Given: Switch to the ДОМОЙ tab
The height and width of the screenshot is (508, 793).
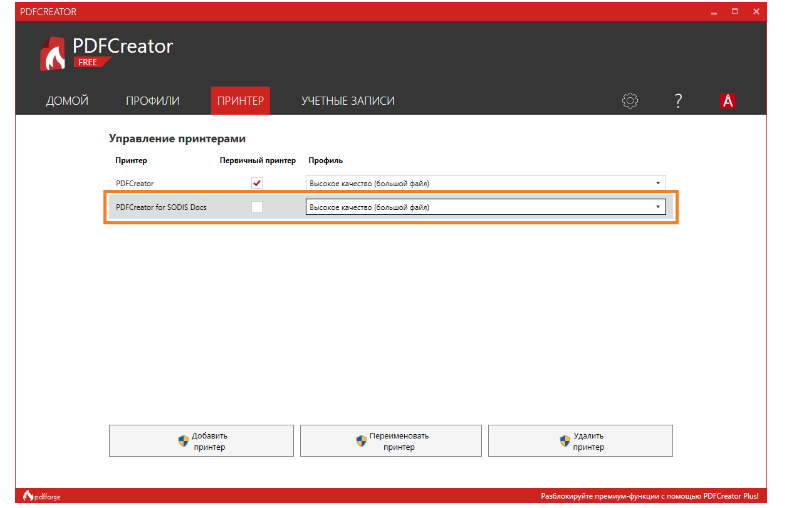Looking at the screenshot, I should (x=67, y=101).
